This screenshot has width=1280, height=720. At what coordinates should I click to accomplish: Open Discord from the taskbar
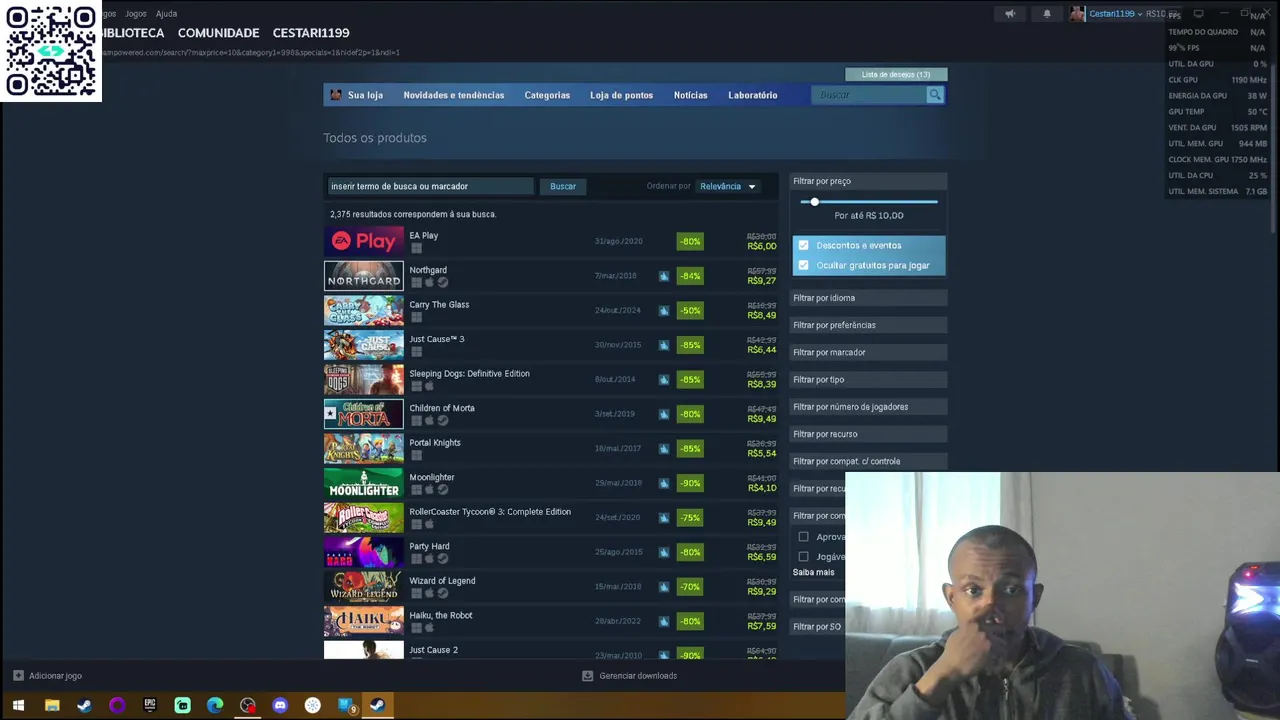[x=280, y=705]
